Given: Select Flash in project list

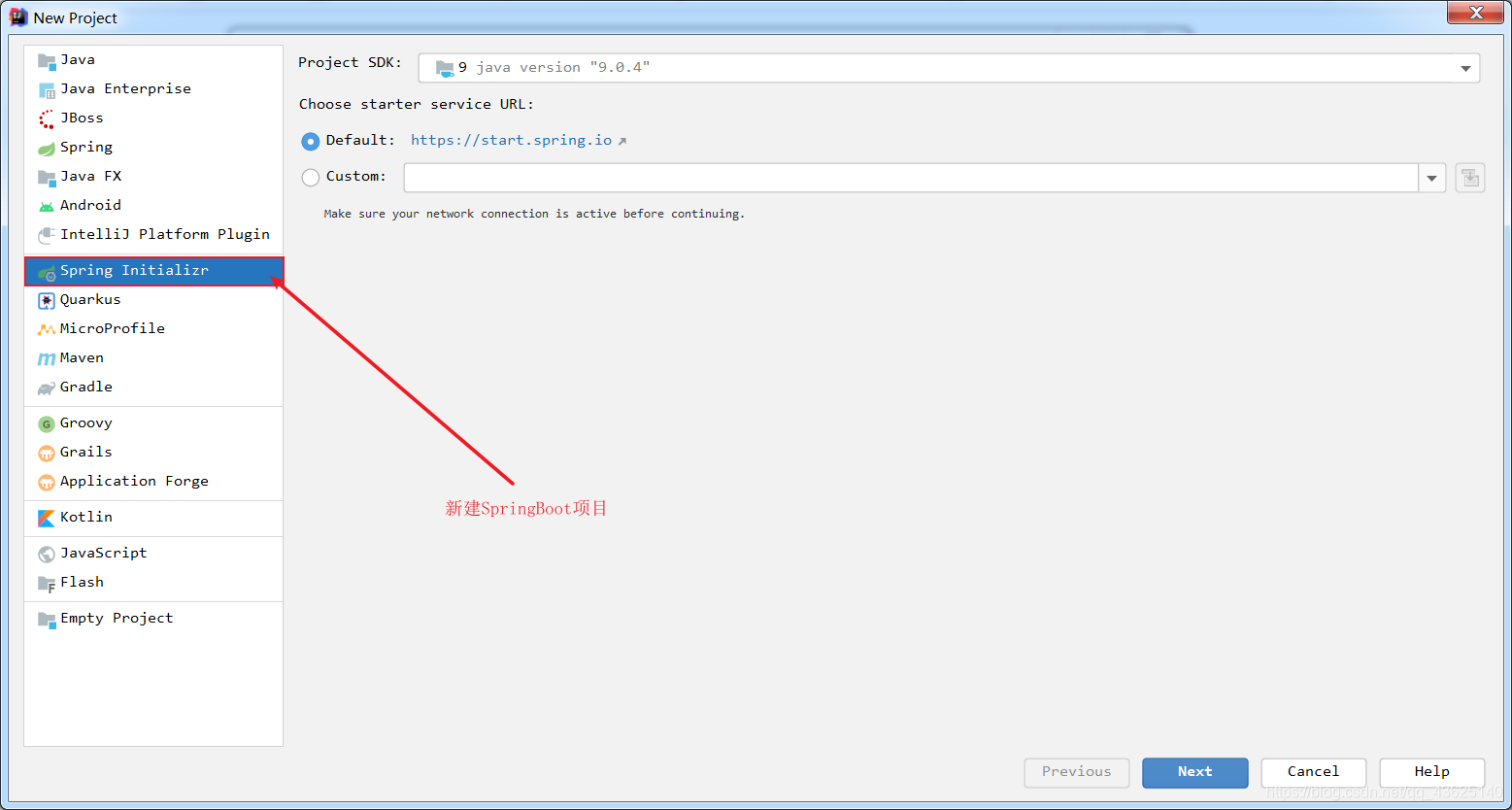Looking at the screenshot, I should coord(153,583).
